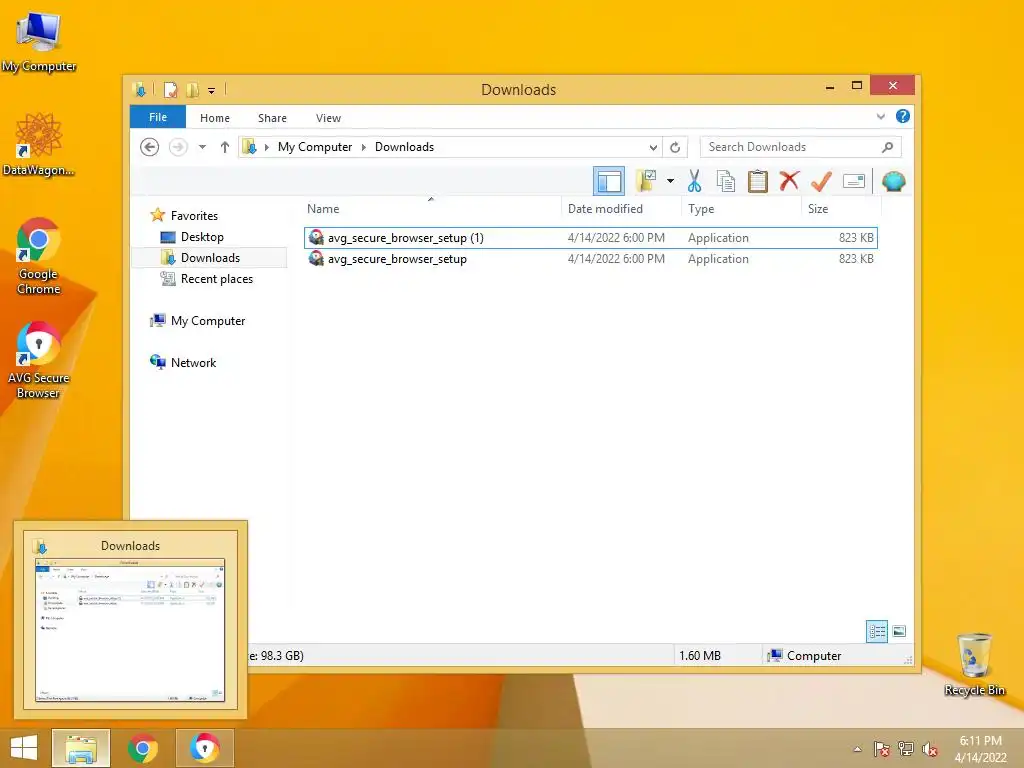Expand breadcrumb arrow after My Computer

(x=364, y=148)
